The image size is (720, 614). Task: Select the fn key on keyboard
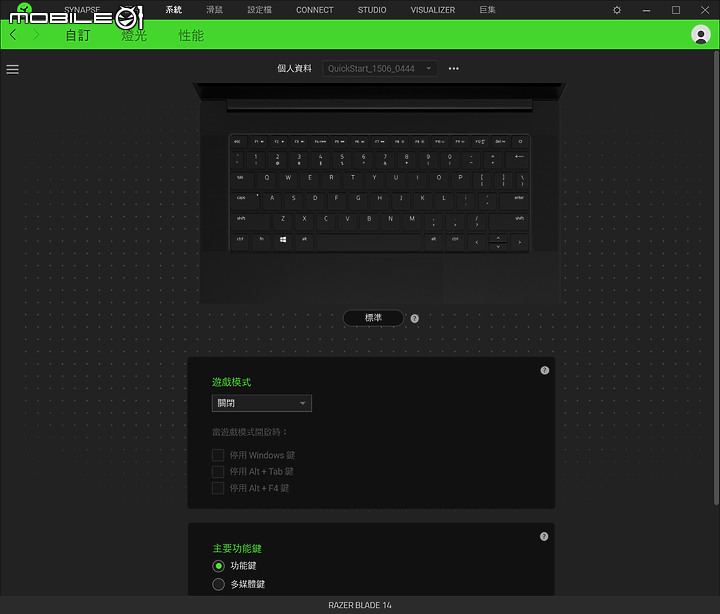point(261,242)
